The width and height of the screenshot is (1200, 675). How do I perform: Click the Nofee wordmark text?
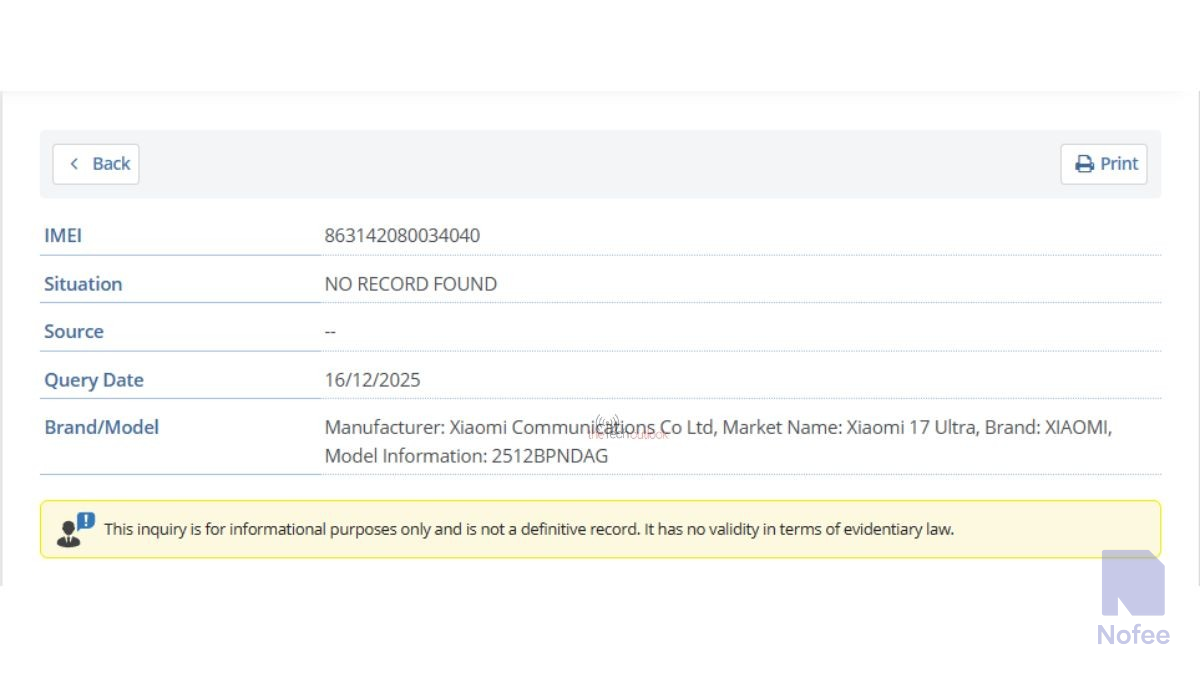point(1132,634)
